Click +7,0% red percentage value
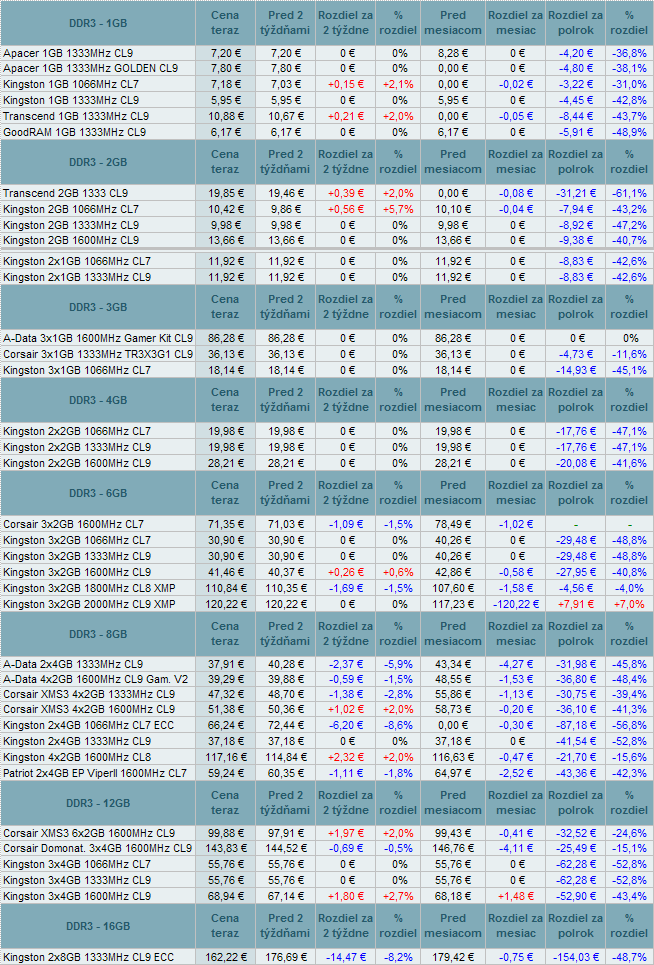Viewport: 654px width, 965px height. click(x=629, y=604)
